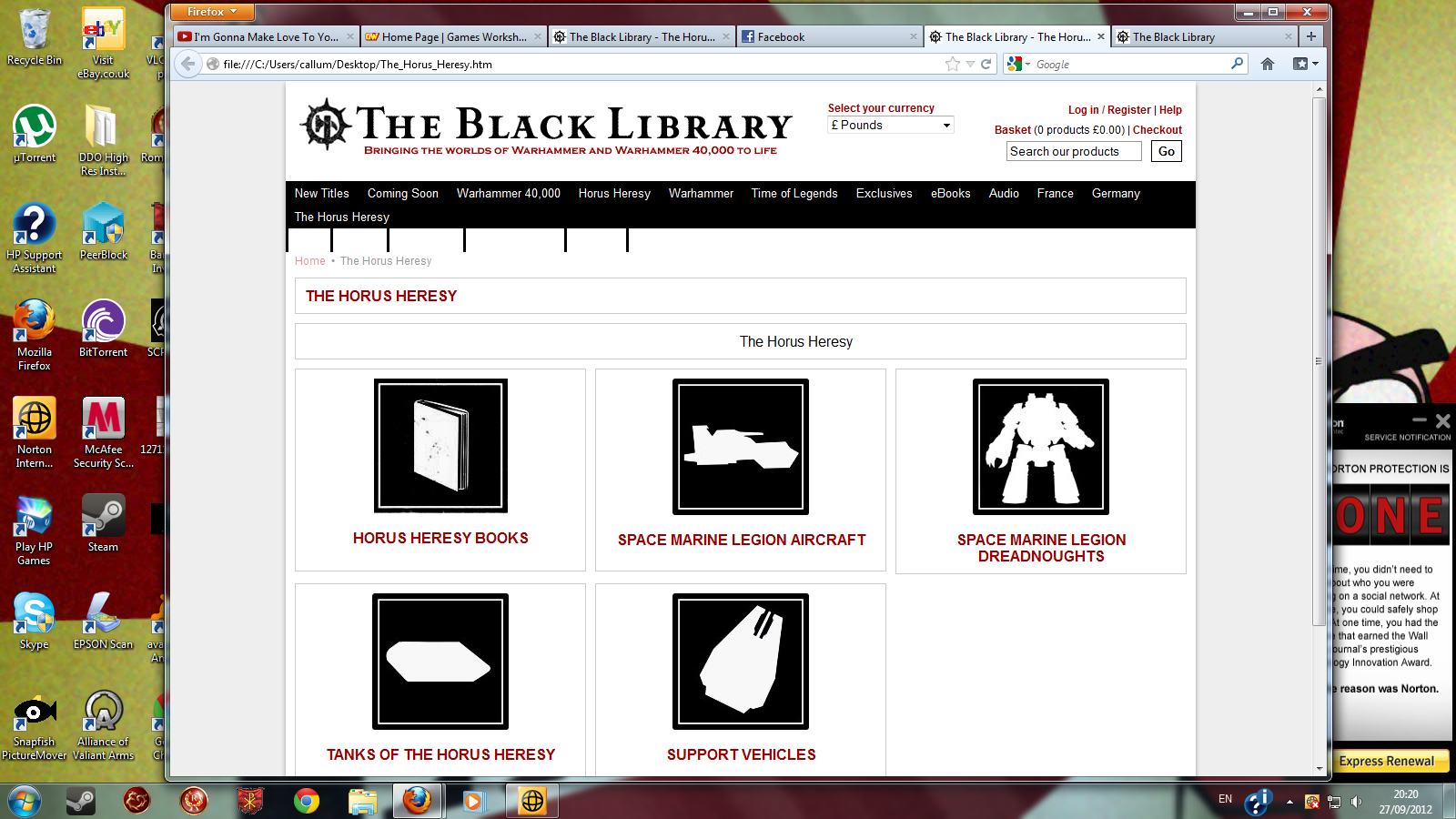Click the Horus Heresy Books thumbnail image
Viewport: 1456px width, 819px height.
(440, 446)
